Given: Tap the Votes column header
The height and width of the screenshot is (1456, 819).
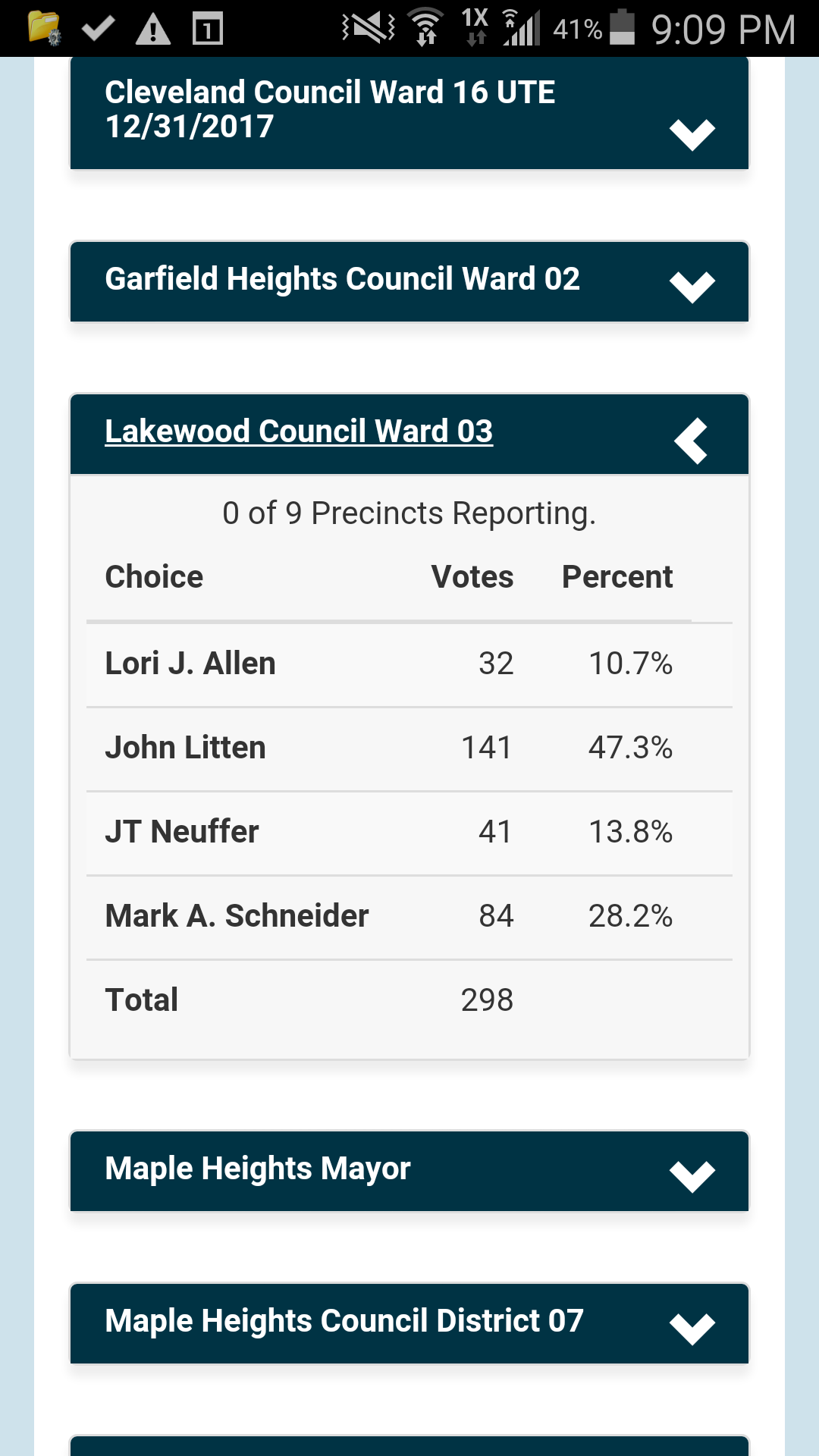Looking at the screenshot, I should tap(472, 577).
